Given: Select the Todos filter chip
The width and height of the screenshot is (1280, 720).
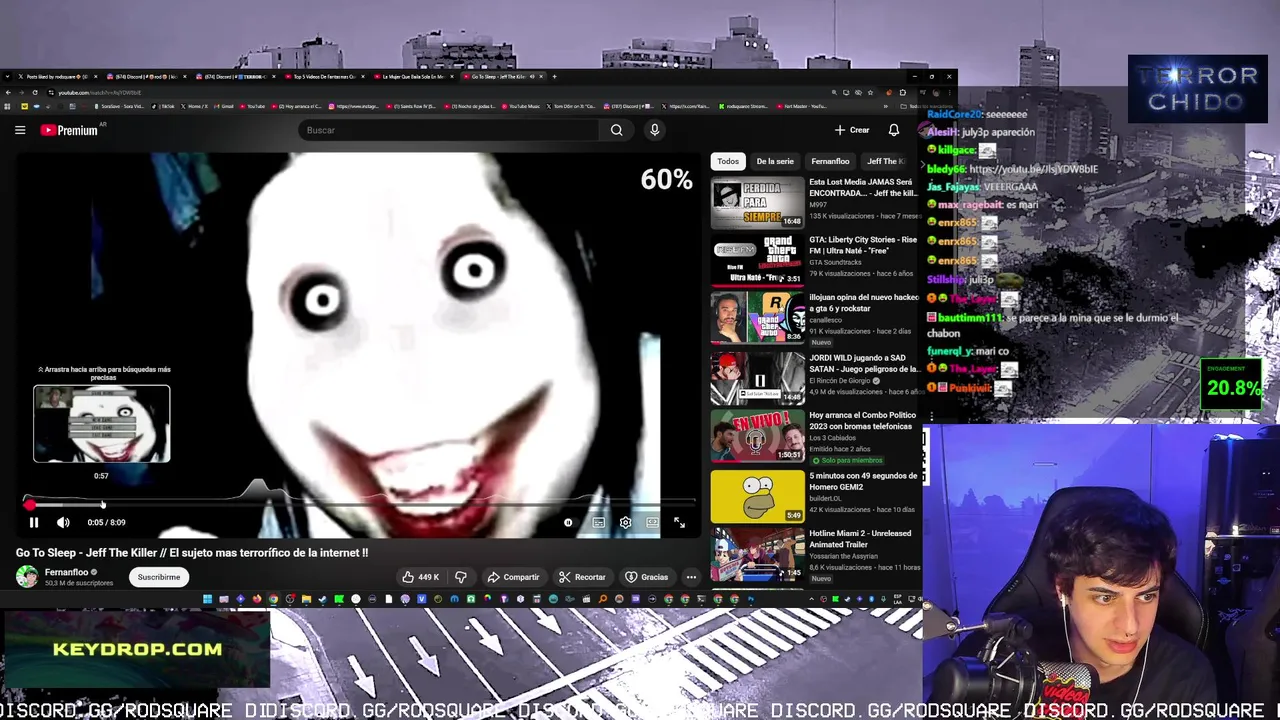Looking at the screenshot, I should click(728, 161).
